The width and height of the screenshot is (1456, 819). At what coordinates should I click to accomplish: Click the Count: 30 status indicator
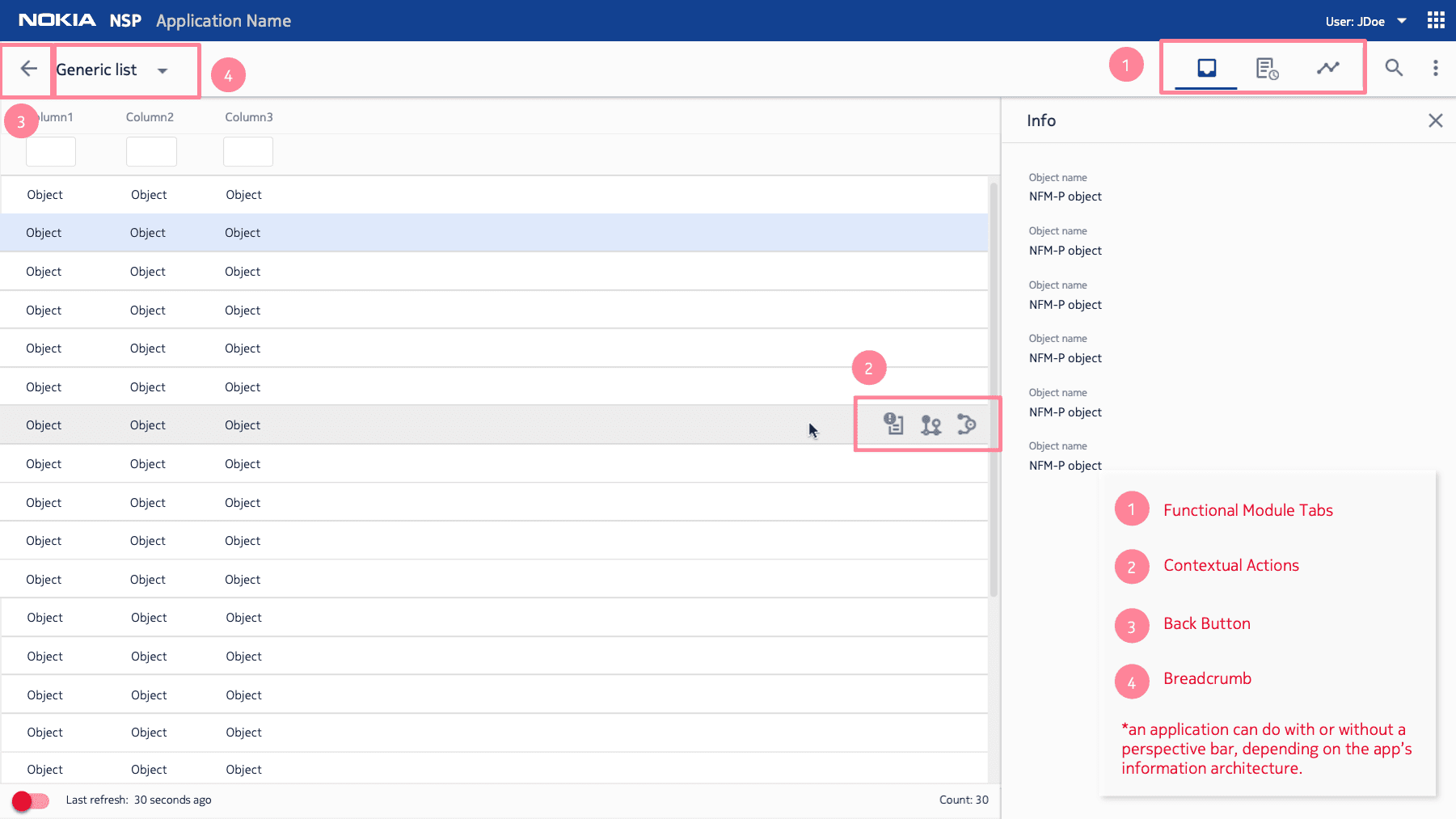click(964, 800)
